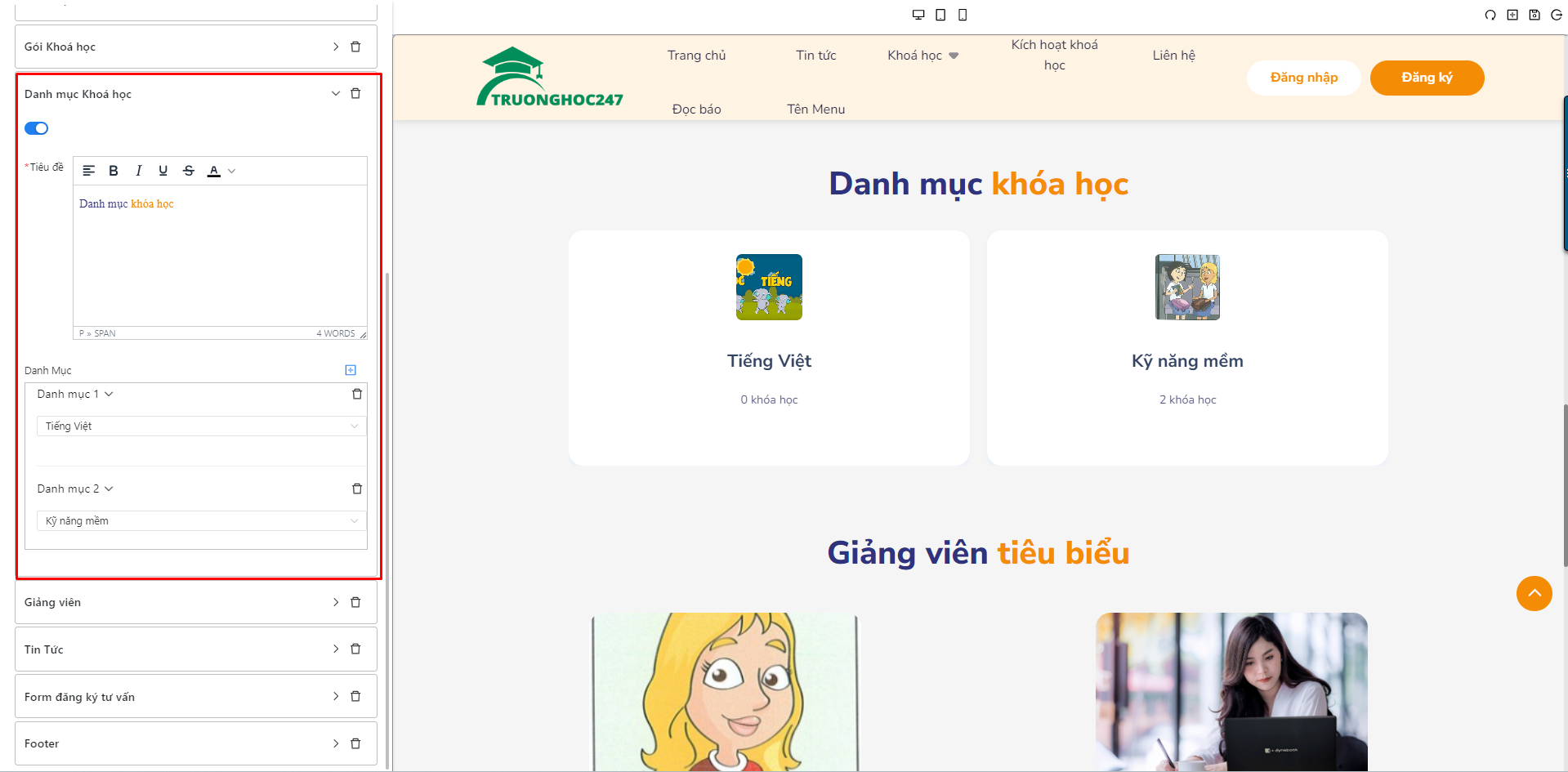The image size is (1568, 772).
Task: Click the reload icon in top toolbar
Action: click(x=1490, y=15)
